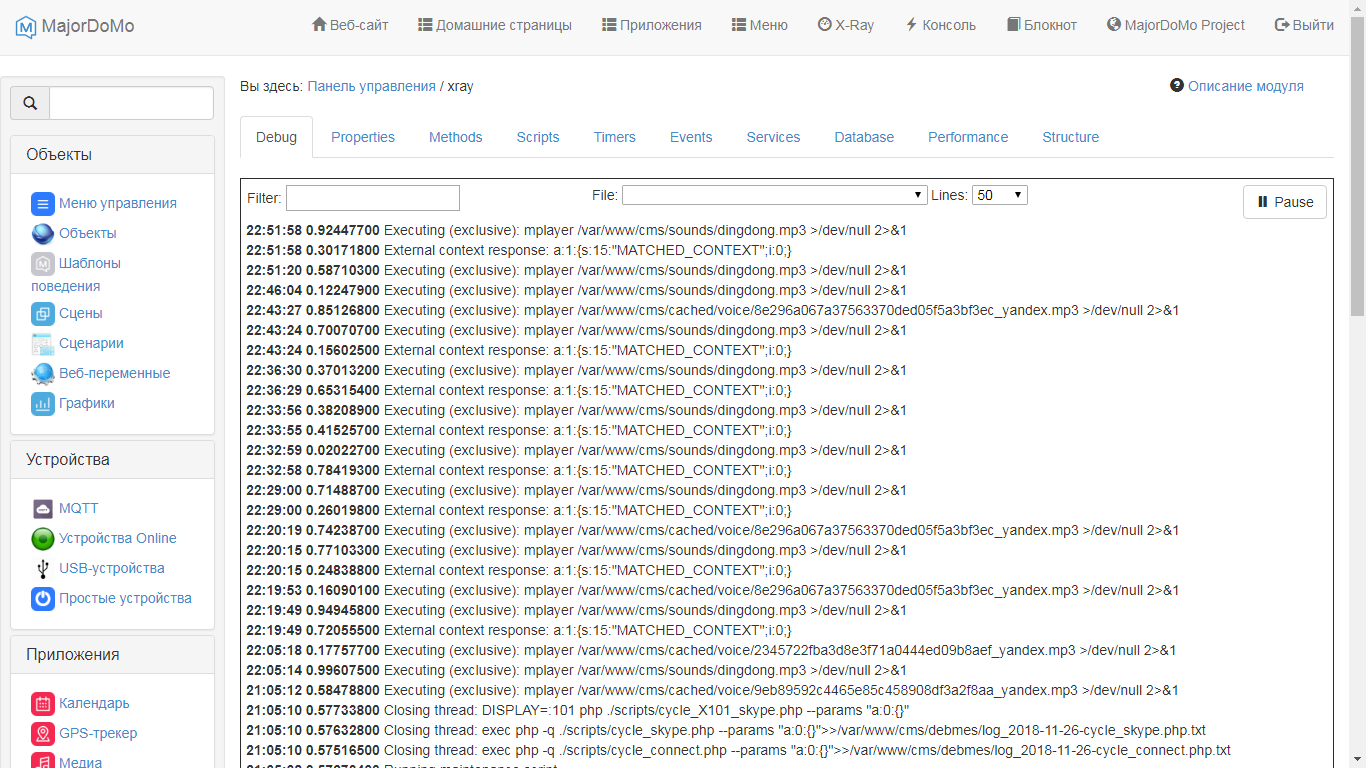Click the Простые устройства power icon
Screen dimensions: 1366x768
(43, 599)
